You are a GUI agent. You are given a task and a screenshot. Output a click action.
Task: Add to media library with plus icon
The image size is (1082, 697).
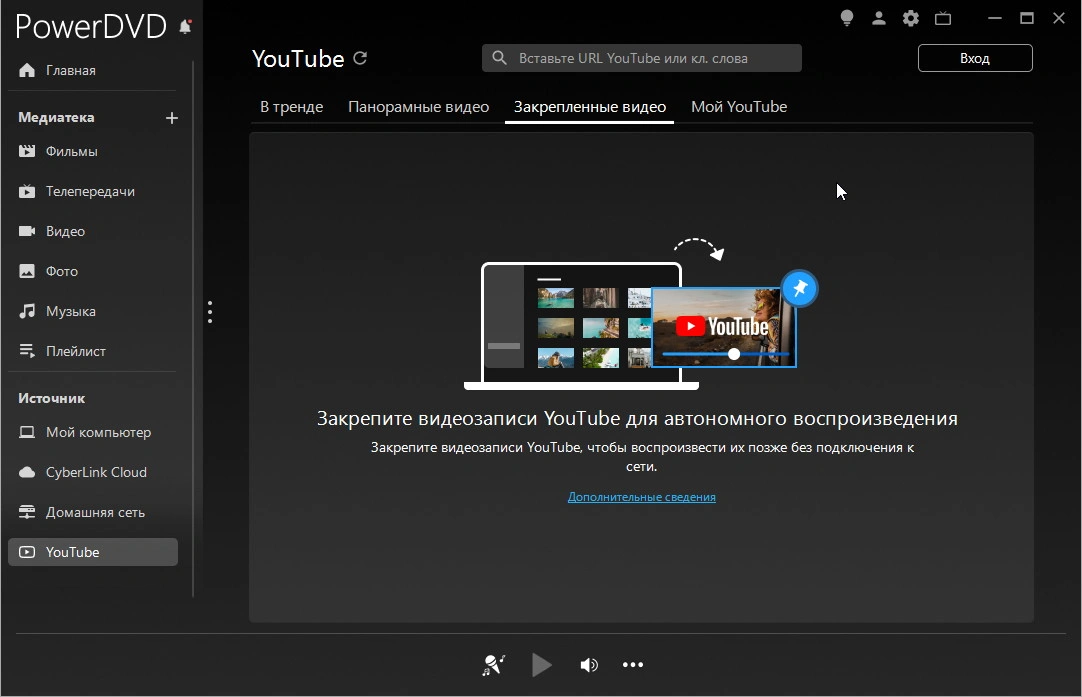[172, 118]
